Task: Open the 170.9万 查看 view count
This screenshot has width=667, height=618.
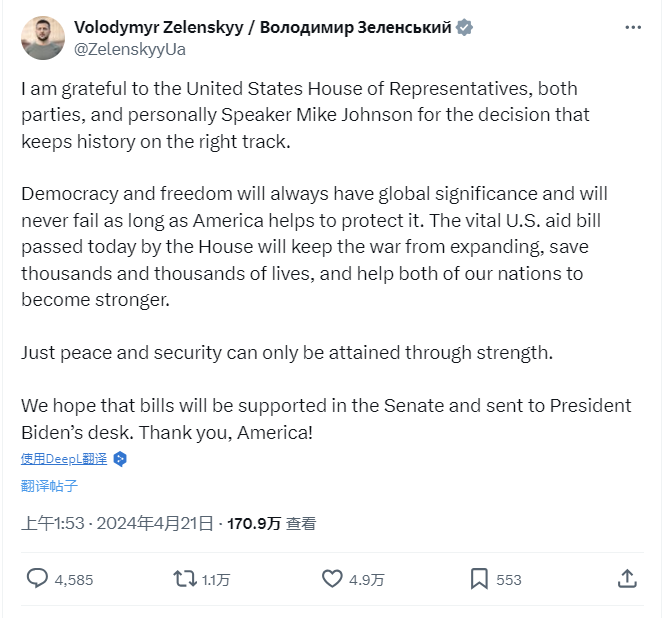Action: pos(271,523)
